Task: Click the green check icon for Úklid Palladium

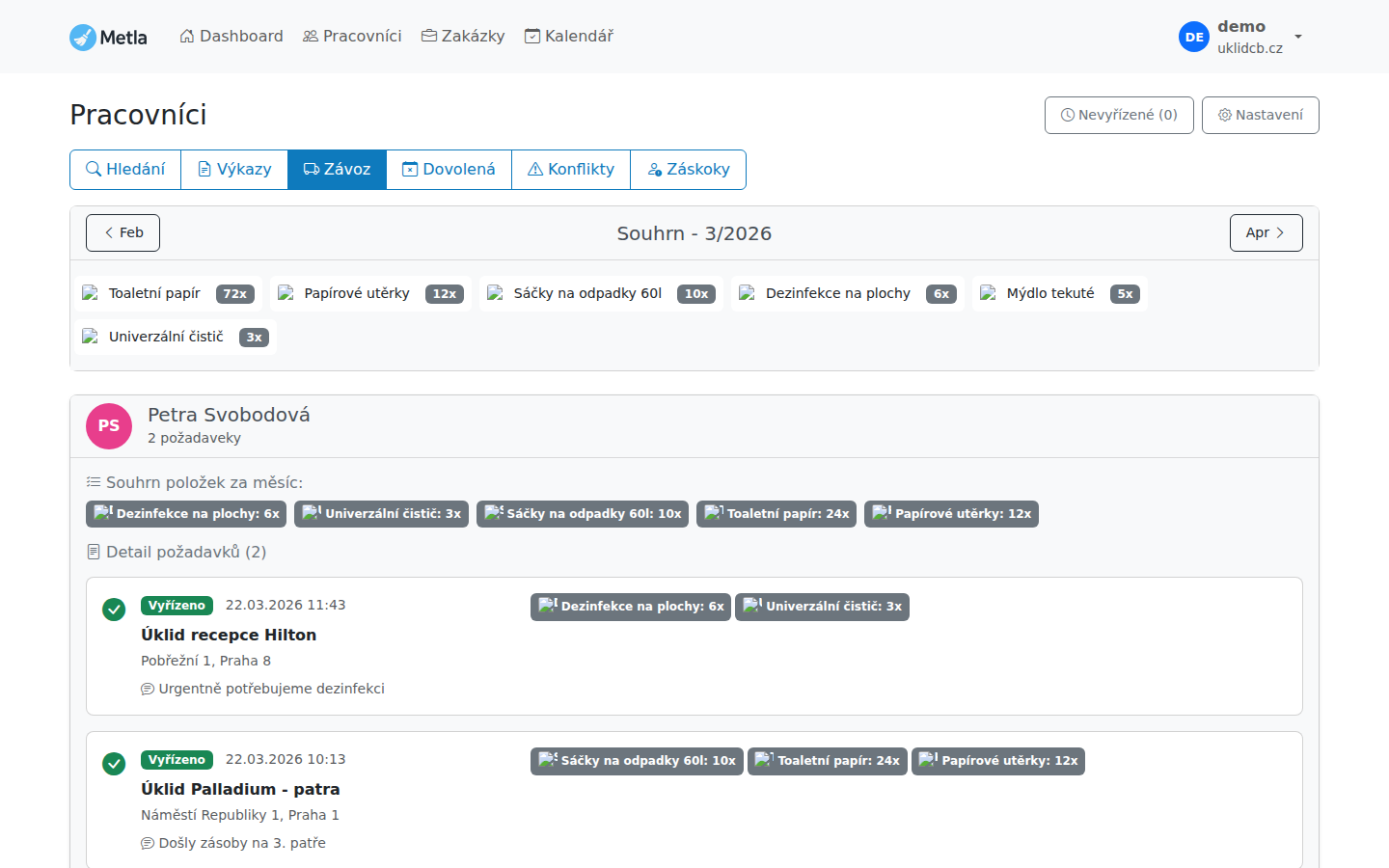Action: click(114, 764)
